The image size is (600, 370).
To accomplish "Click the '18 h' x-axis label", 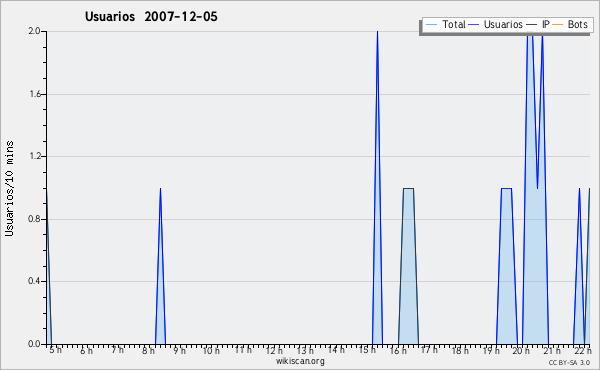I will coord(460,350).
